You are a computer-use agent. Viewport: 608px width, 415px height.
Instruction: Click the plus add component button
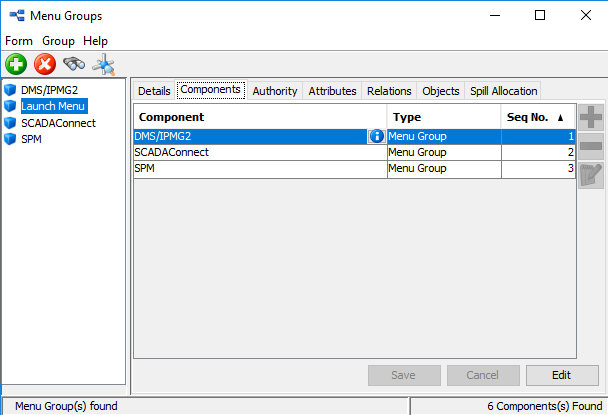[591, 117]
